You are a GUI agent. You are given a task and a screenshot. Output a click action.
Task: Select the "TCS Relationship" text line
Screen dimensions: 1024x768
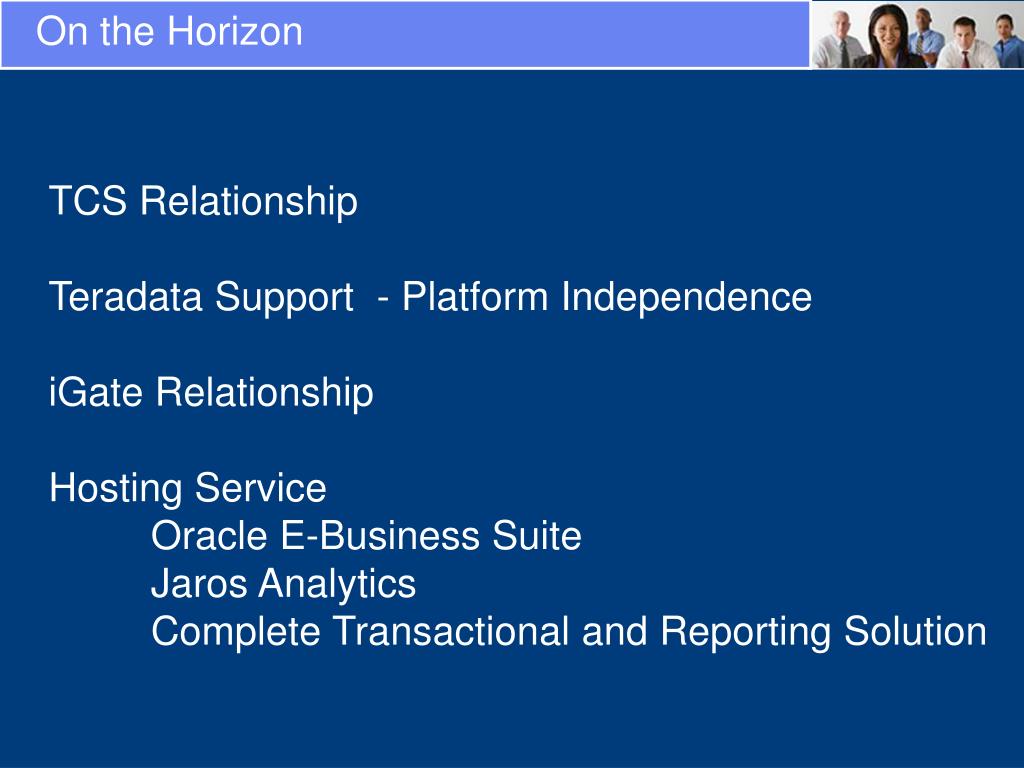click(x=203, y=201)
